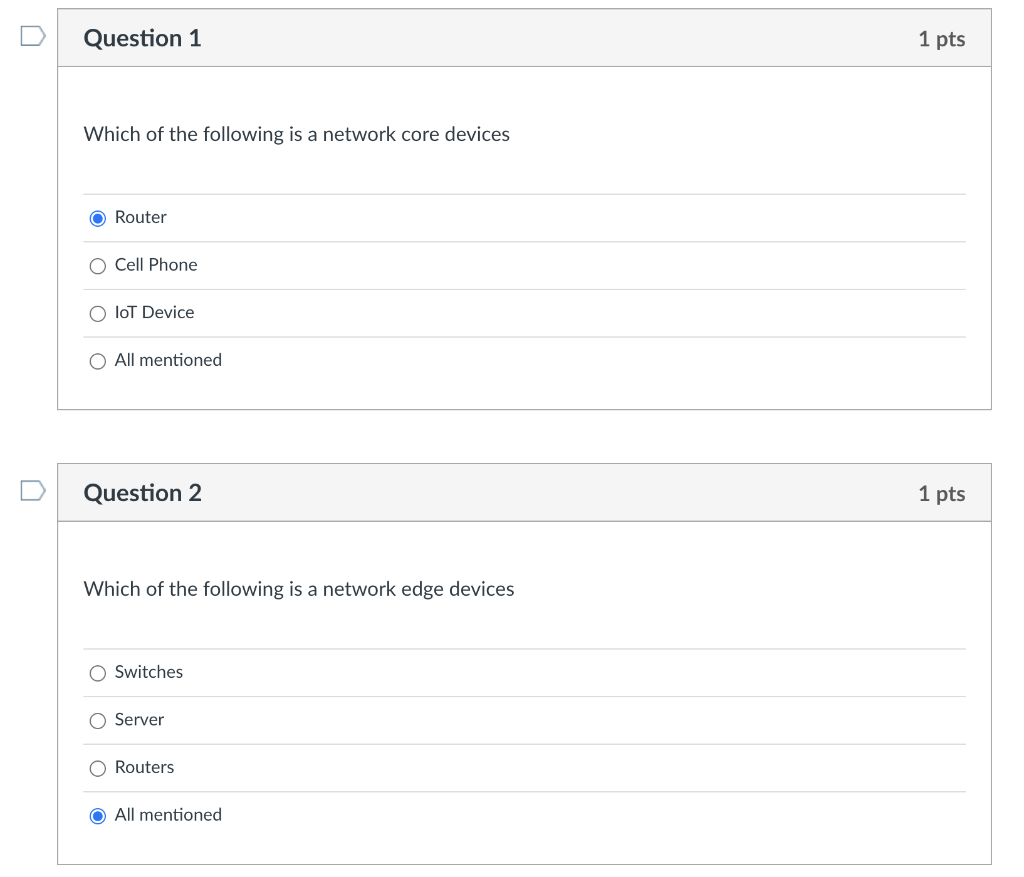
Task: Click the Question 1 header title
Action: tap(143, 38)
